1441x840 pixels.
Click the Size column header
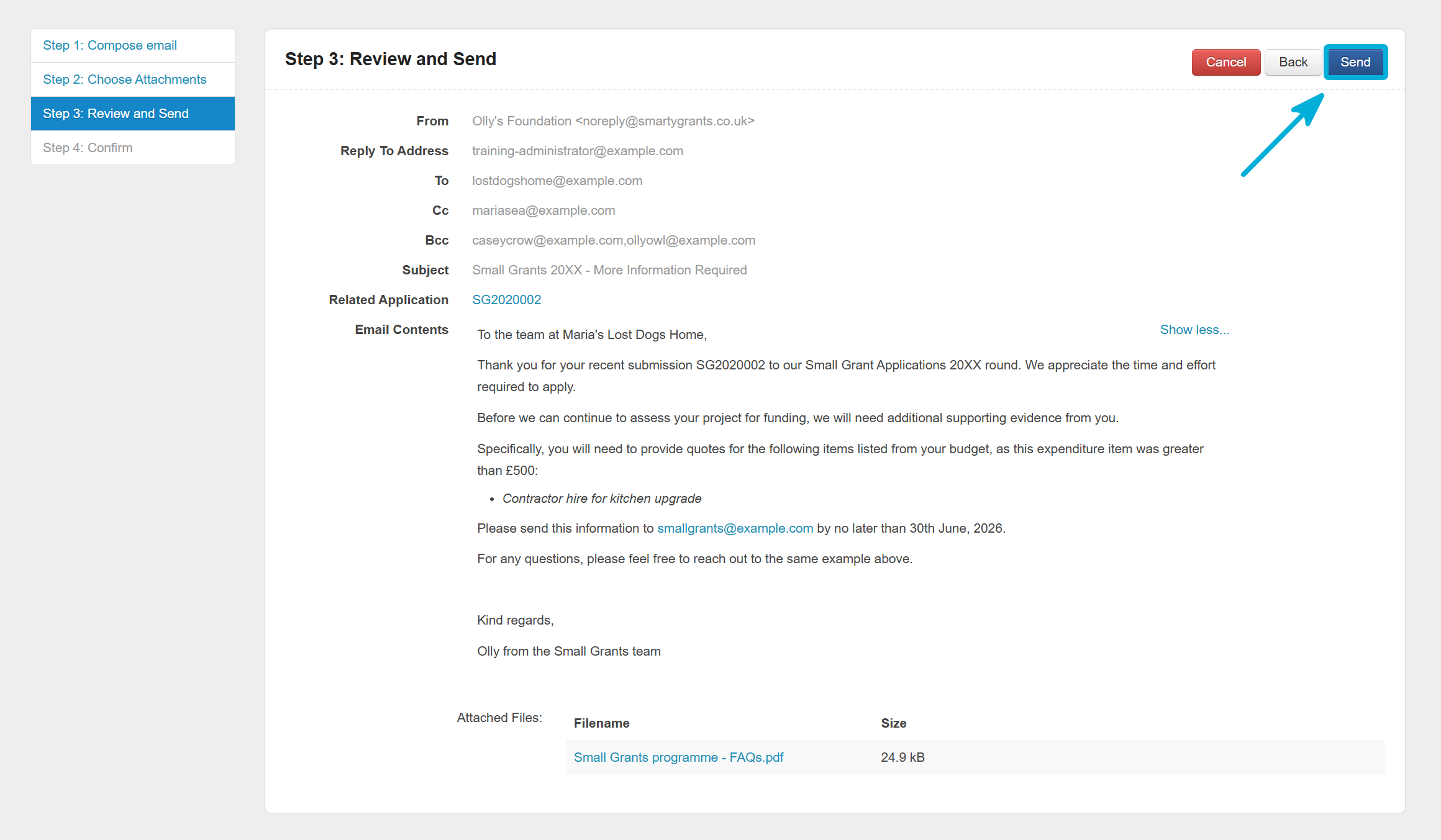(x=893, y=723)
